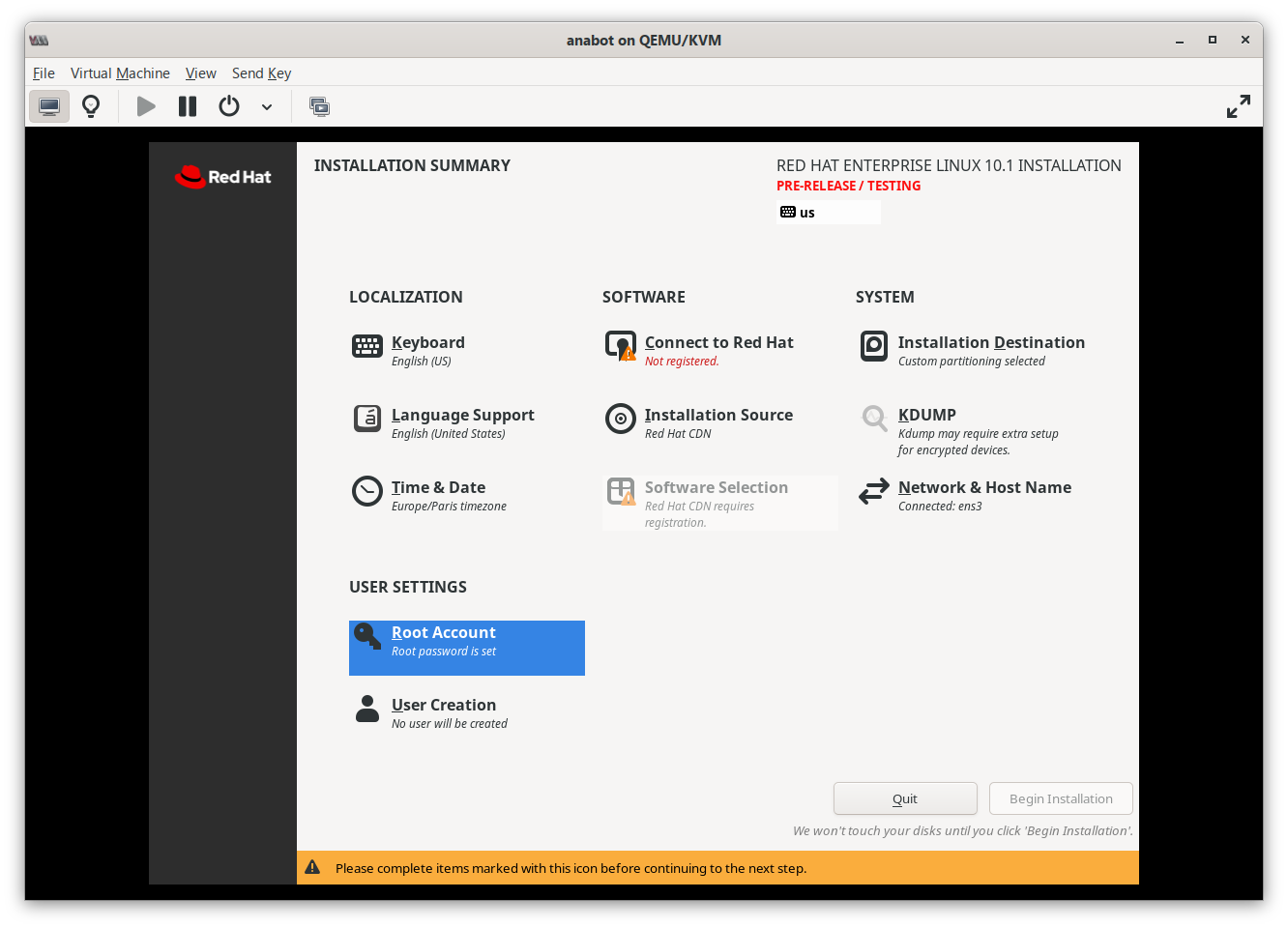The image size is (1288, 928).
Task: Click the Installation Destination disk icon
Action: 874,346
